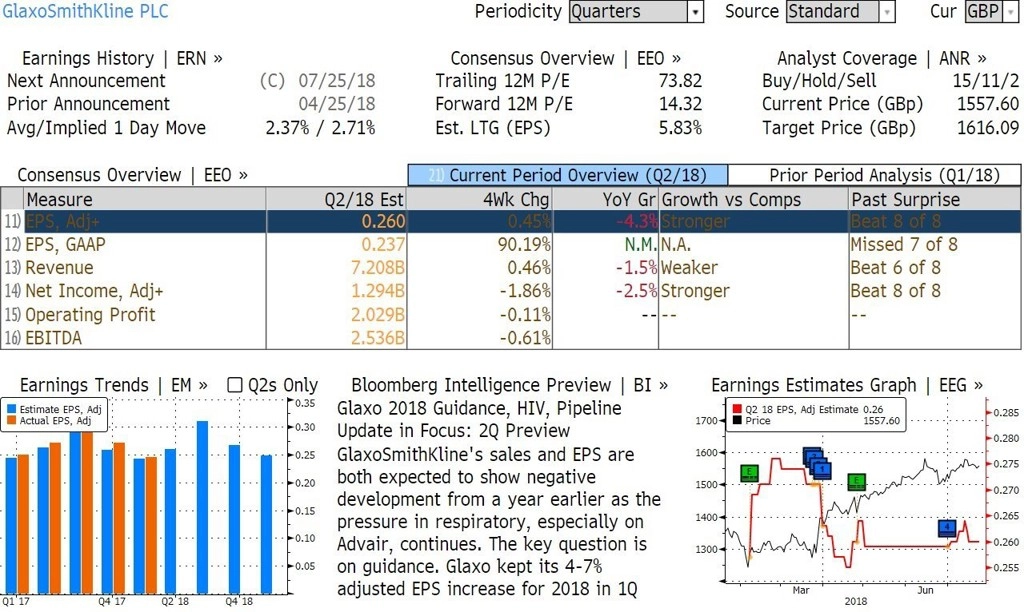Click blue marker 4 on estimates graph

point(947,528)
